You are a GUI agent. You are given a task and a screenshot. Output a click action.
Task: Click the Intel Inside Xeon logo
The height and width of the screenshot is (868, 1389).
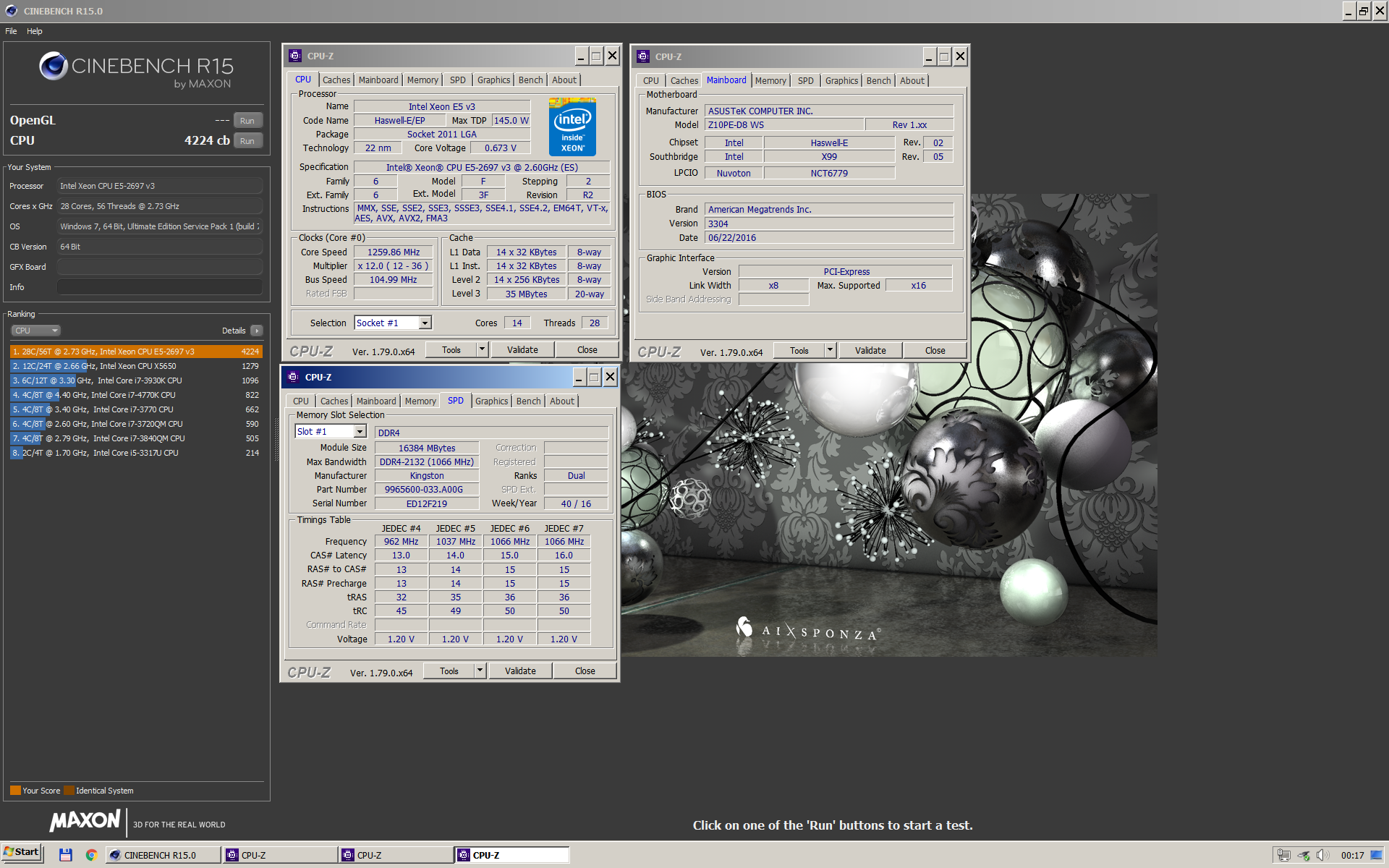pyautogui.click(x=572, y=127)
